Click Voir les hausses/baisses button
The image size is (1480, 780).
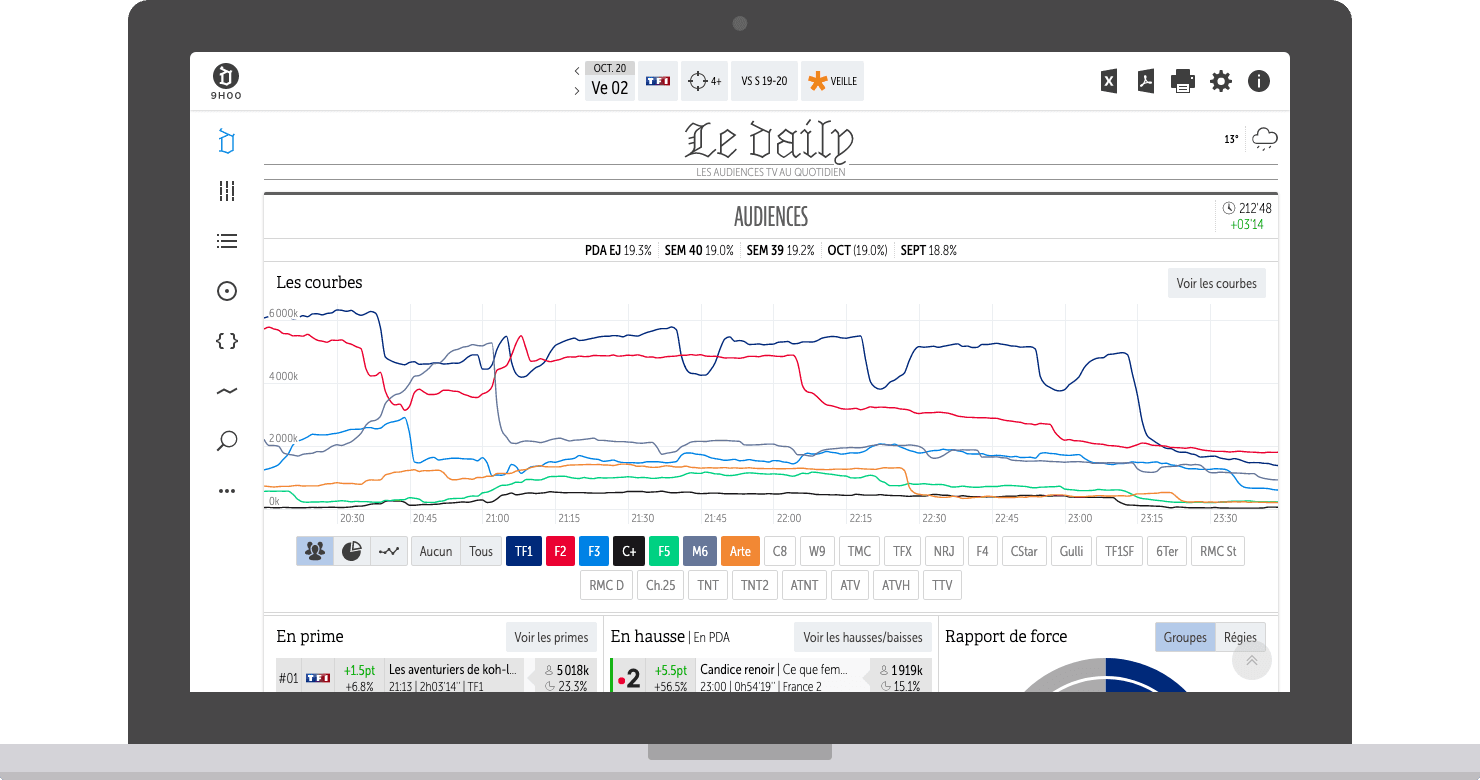pyautogui.click(x=863, y=637)
